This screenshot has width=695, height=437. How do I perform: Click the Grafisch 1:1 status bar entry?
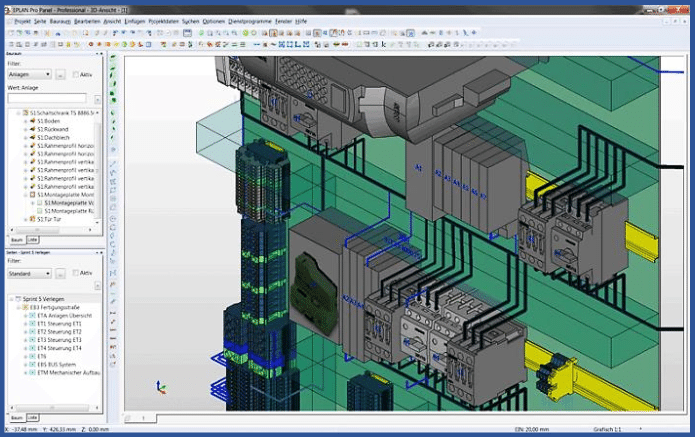pos(607,429)
